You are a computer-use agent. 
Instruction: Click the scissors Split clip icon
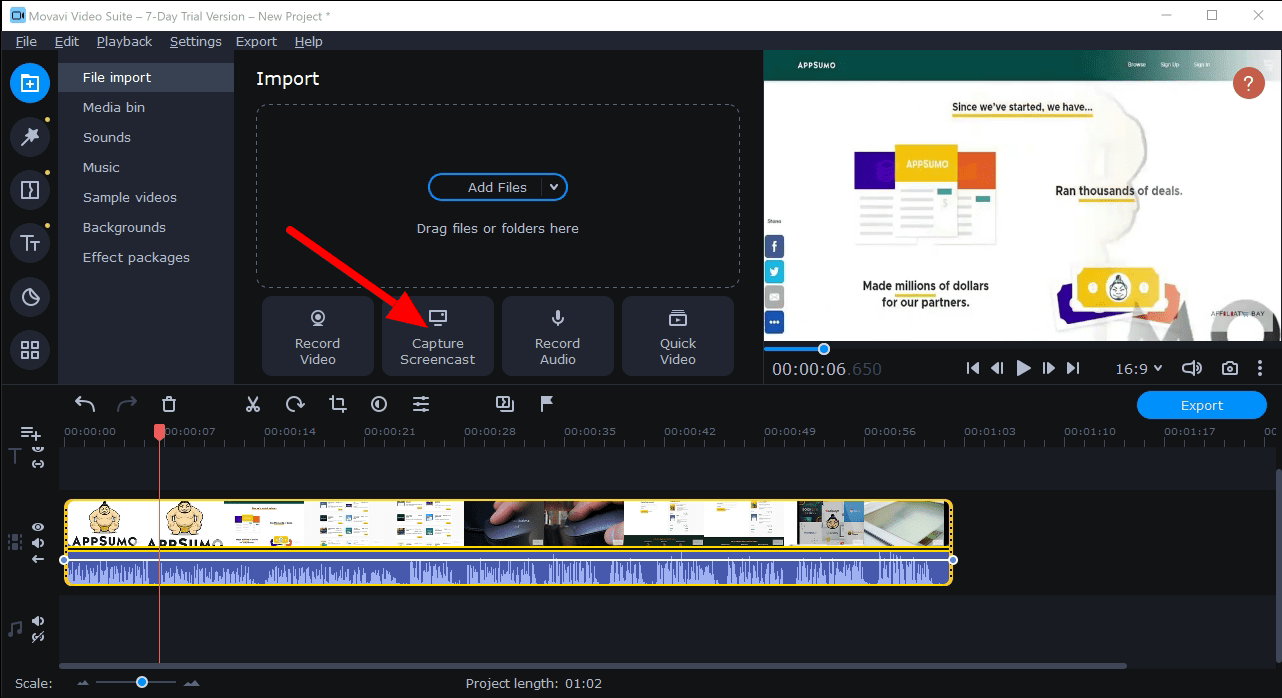tap(253, 404)
